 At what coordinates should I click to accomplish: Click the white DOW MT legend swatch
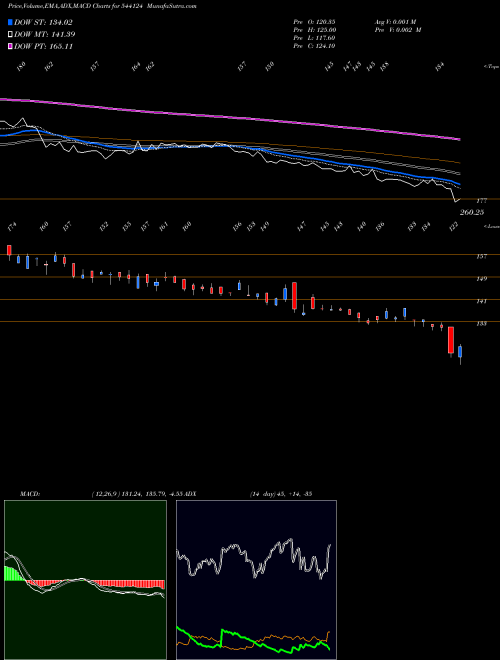10,35
